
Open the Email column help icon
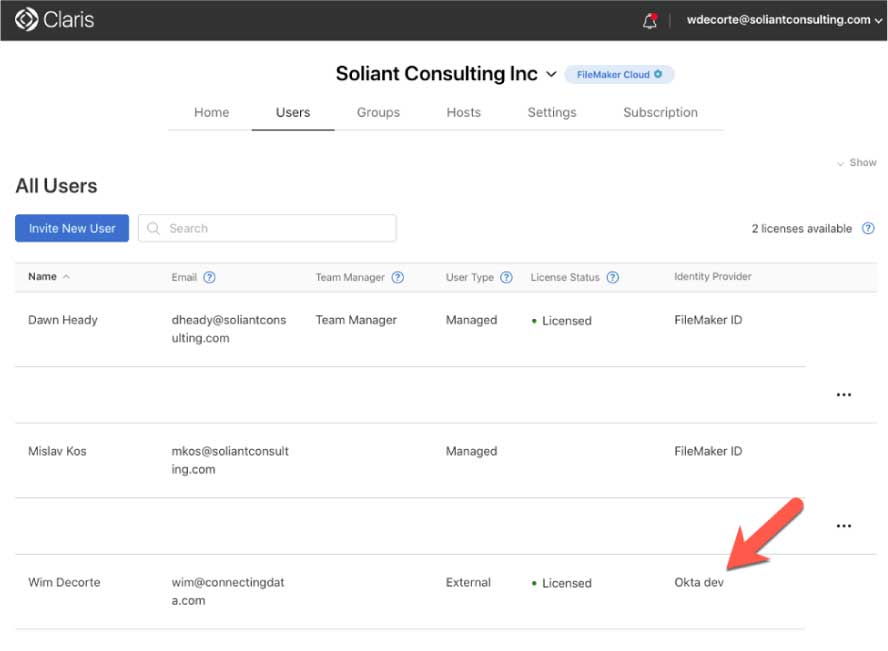(209, 277)
